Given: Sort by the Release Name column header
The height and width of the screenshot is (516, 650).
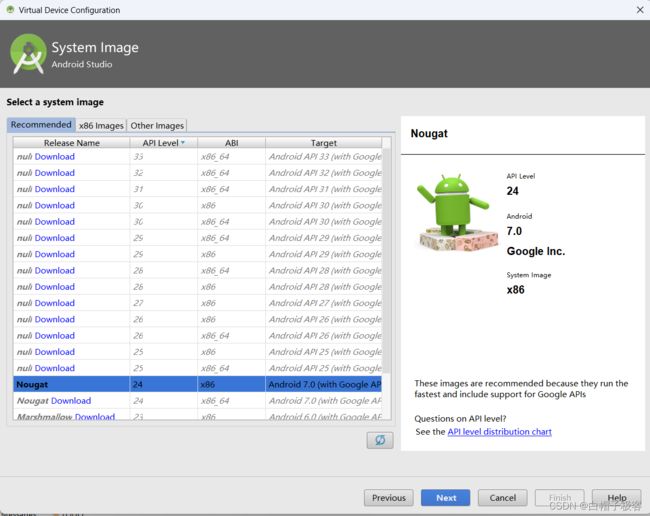Looking at the screenshot, I should 72,143.
